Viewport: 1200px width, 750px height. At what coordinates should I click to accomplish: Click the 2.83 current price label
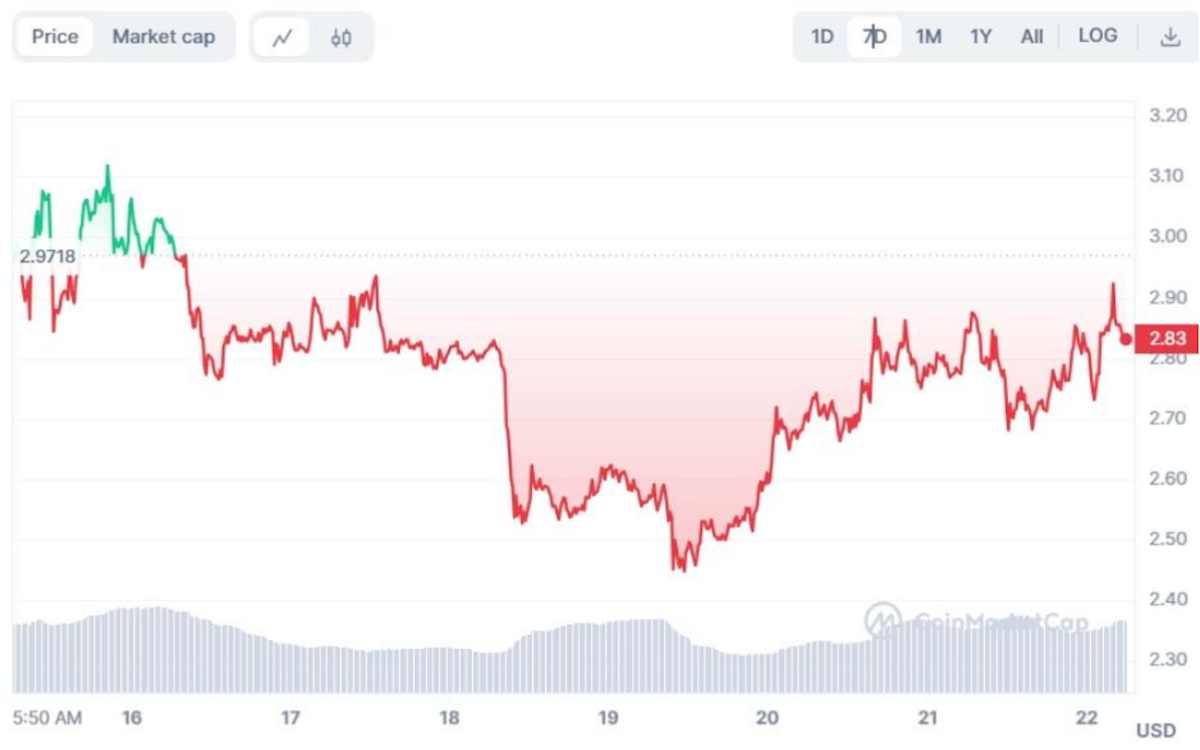[1167, 339]
